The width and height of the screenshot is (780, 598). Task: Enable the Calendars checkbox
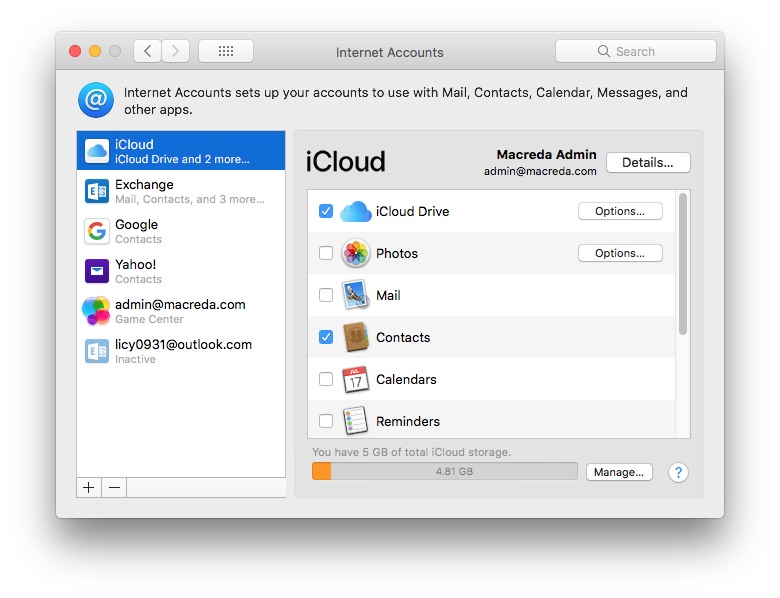[x=326, y=379]
